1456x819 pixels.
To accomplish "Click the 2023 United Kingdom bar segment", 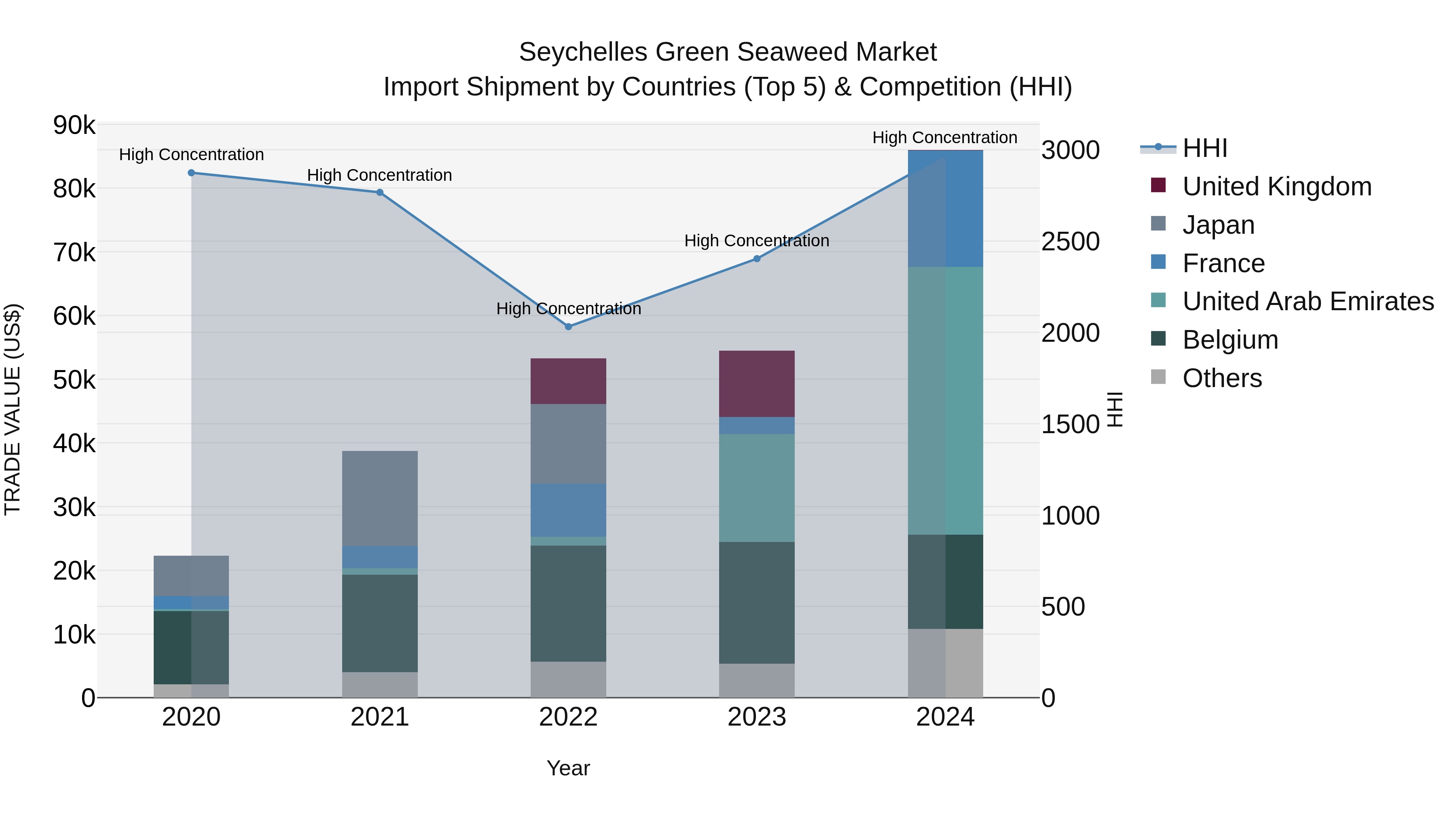I will (757, 384).
